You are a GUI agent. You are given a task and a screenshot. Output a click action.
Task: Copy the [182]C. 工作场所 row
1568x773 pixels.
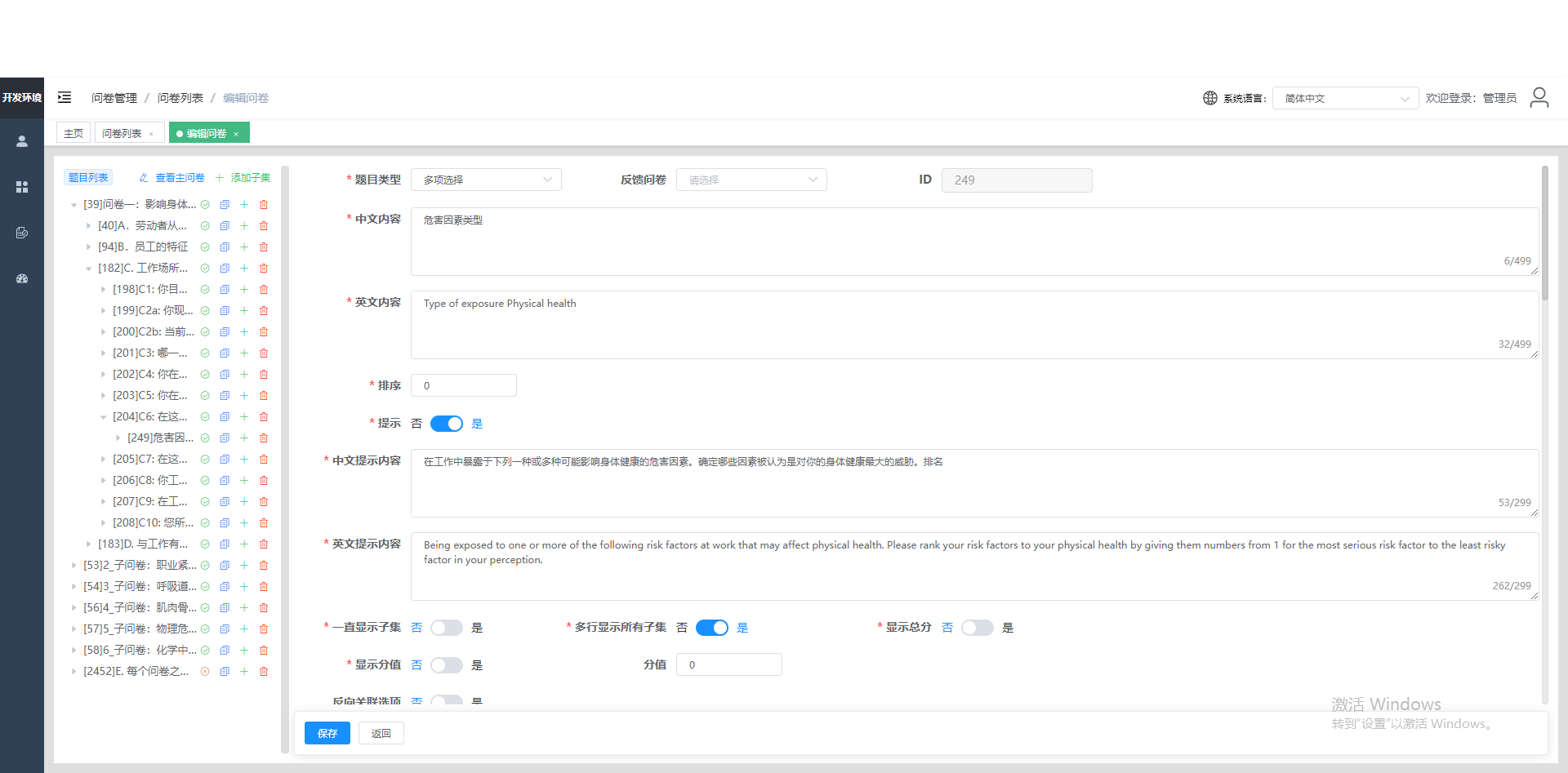(225, 268)
